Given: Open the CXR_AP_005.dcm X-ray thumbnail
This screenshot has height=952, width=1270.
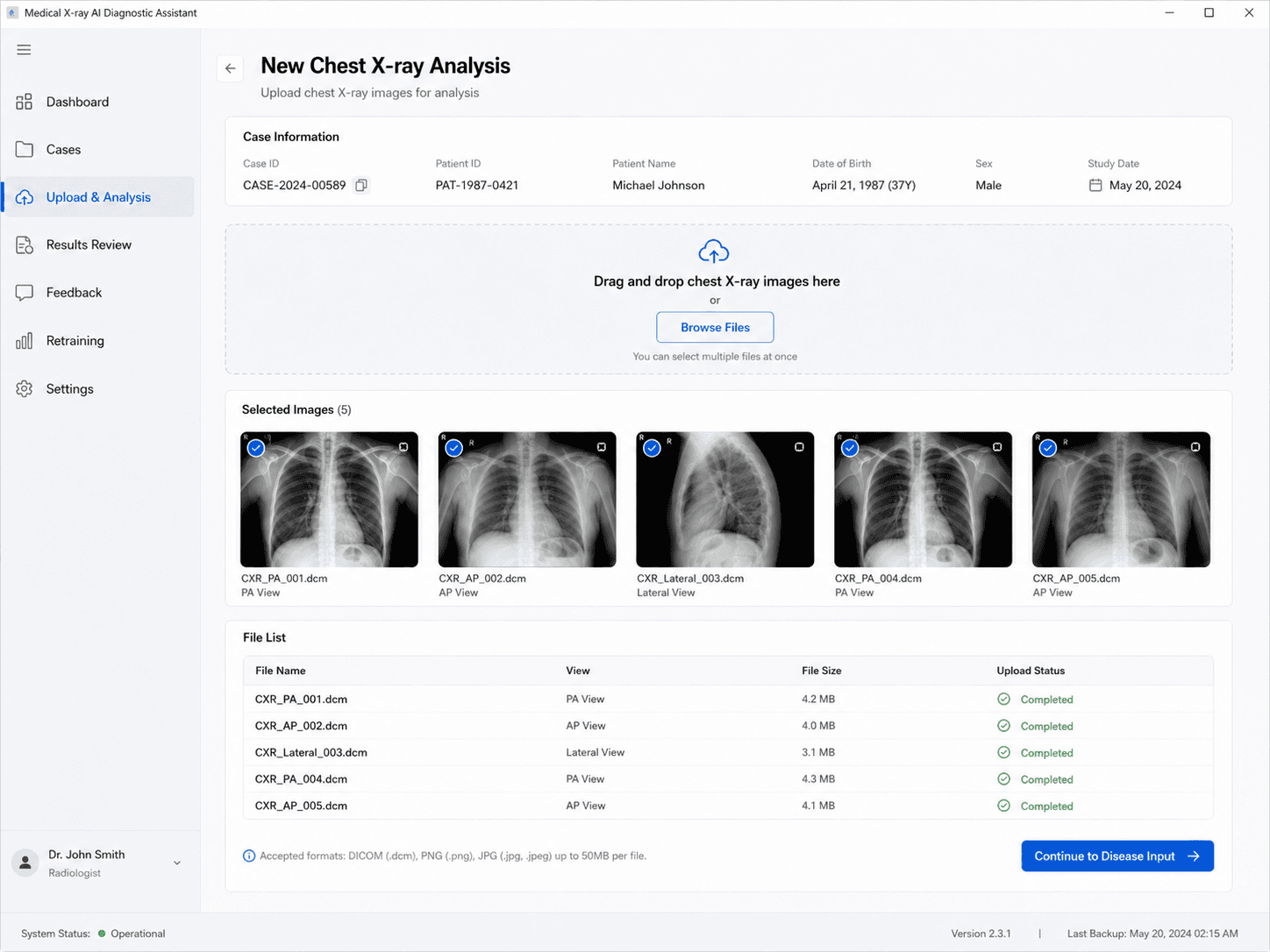Looking at the screenshot, I should 1121,500.
